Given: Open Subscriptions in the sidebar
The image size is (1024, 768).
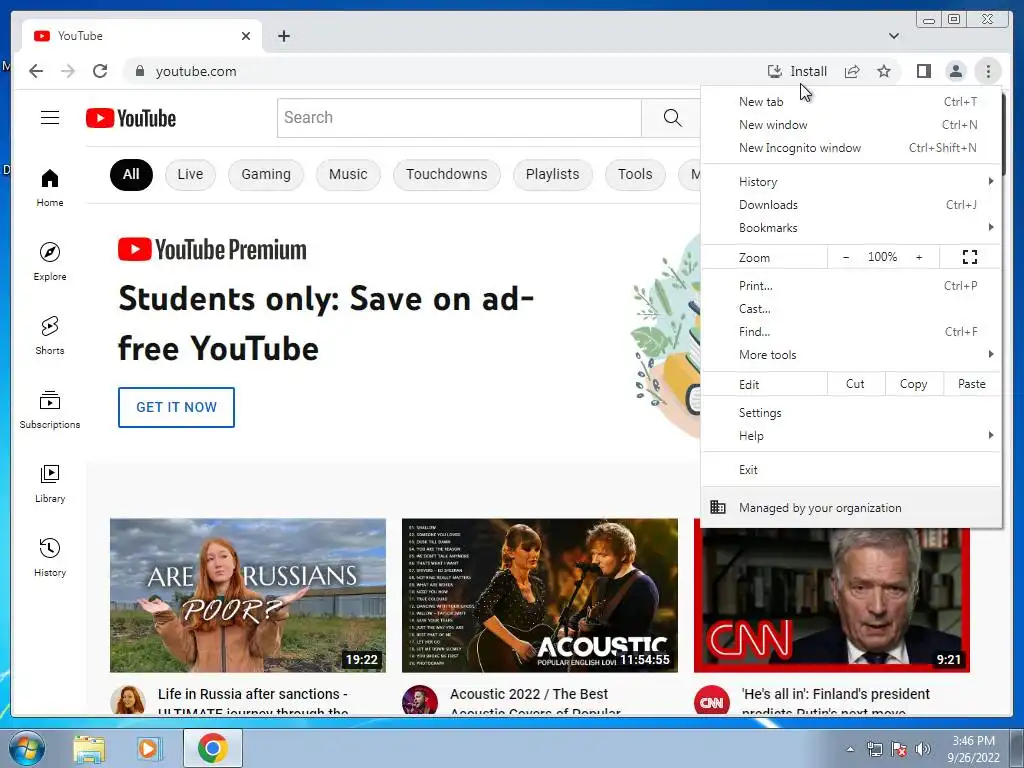Looking at the screenshot, I should click(x=50, y=409).
